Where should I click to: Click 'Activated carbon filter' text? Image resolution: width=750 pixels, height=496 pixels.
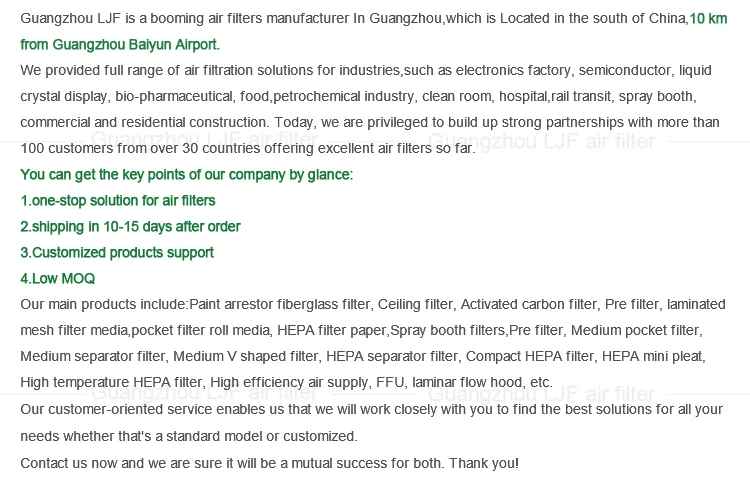coord(529,304)
